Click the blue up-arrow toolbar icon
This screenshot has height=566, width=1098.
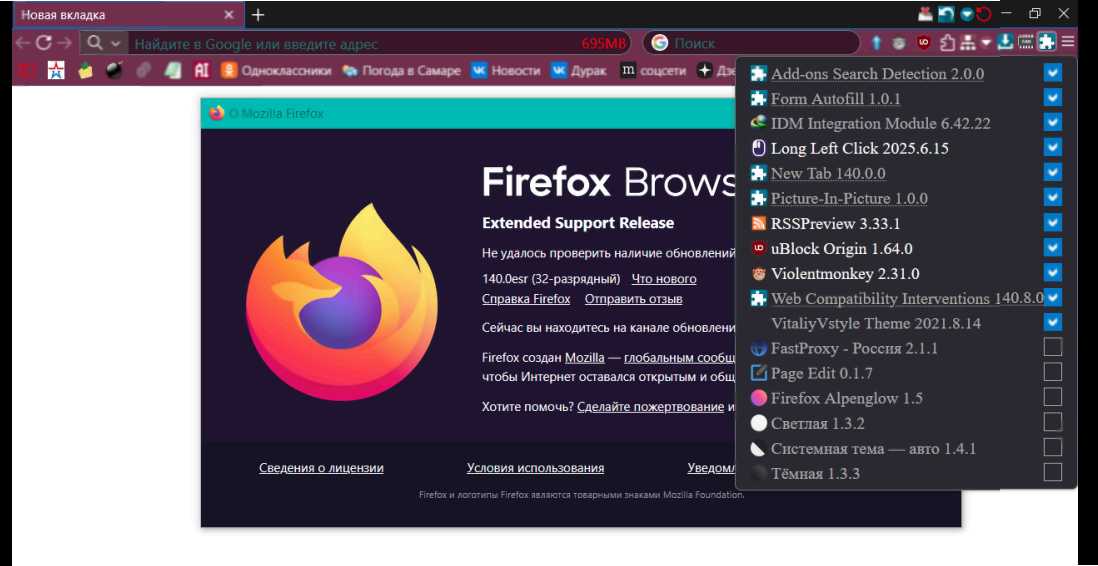pyautogui.click(x=877, y=43)
